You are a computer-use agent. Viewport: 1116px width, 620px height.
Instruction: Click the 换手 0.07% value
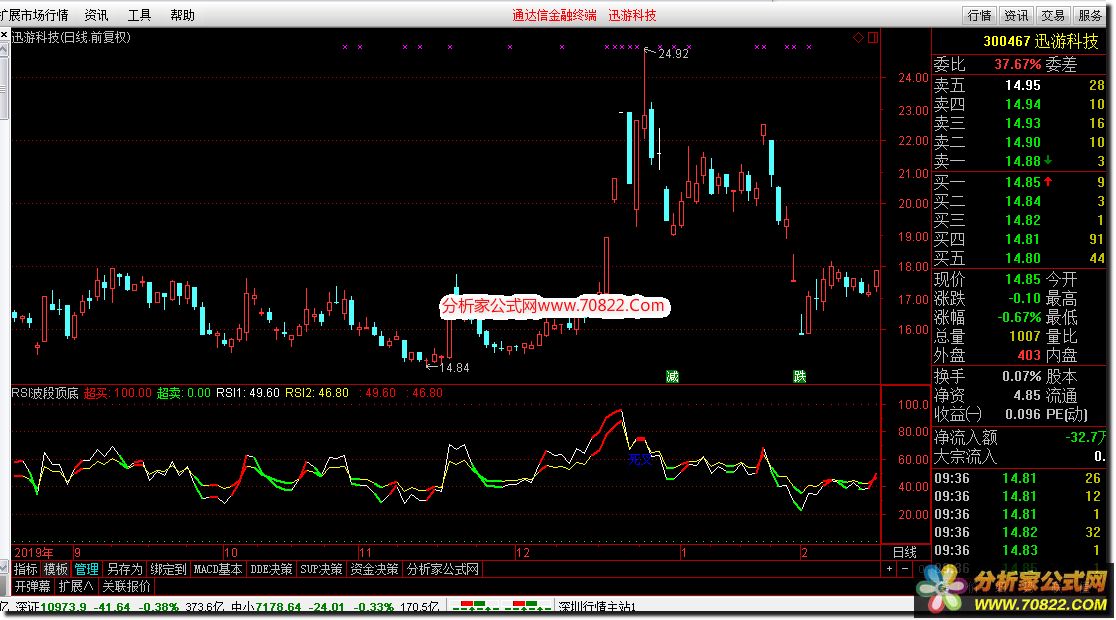tap(1021, 376)
